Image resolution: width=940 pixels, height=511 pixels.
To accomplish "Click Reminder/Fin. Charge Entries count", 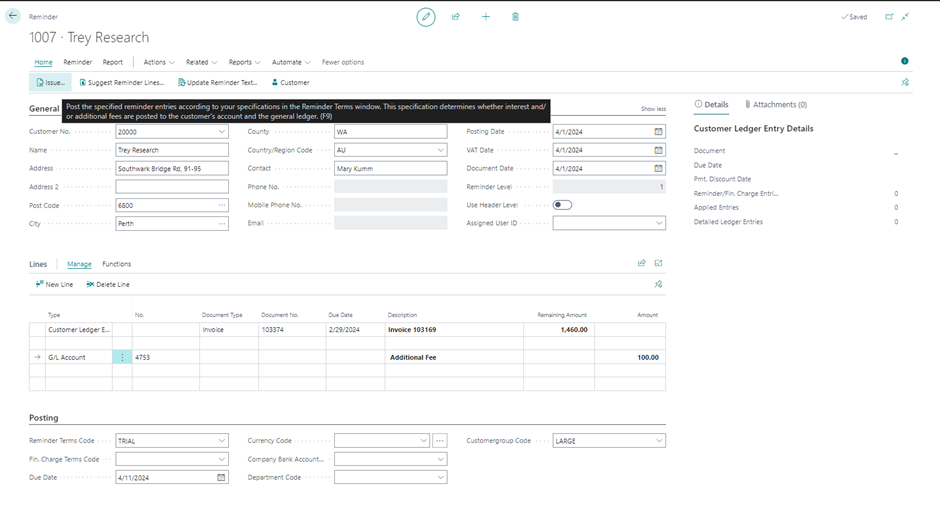I will [x=896, y=194].
